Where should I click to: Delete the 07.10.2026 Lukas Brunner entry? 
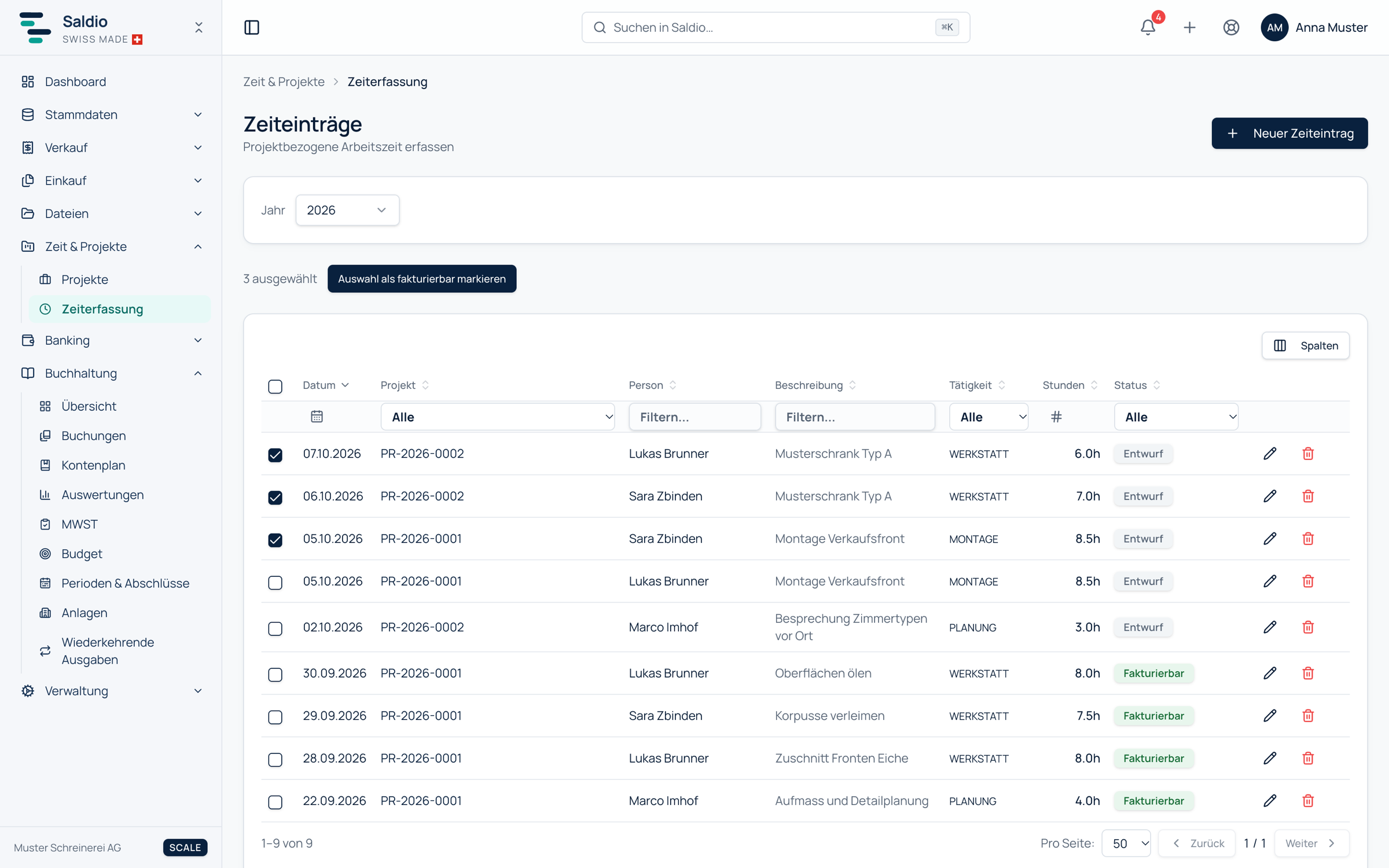[x=1308, y=454]
